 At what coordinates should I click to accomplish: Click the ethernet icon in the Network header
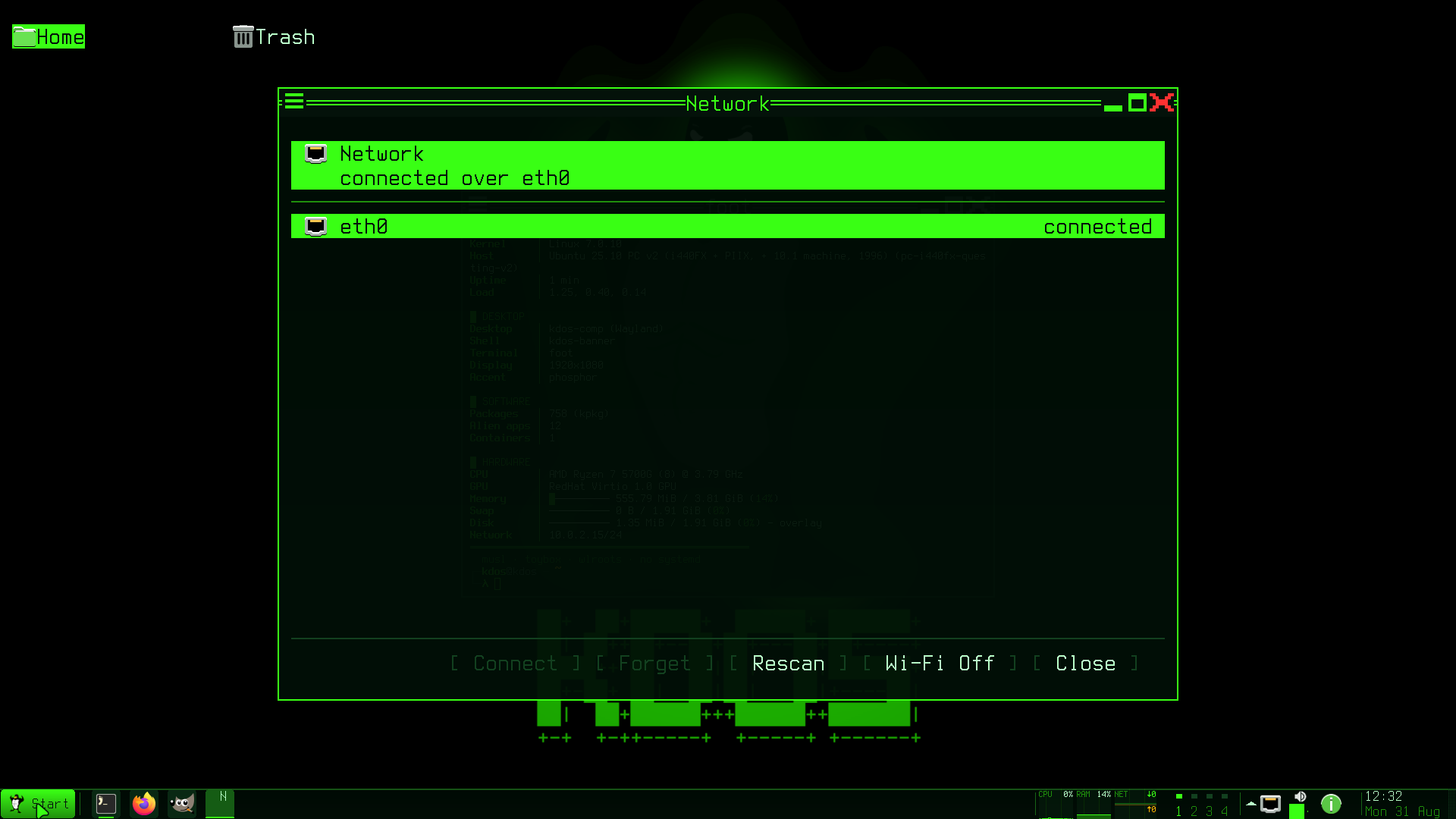click(316, 154)
